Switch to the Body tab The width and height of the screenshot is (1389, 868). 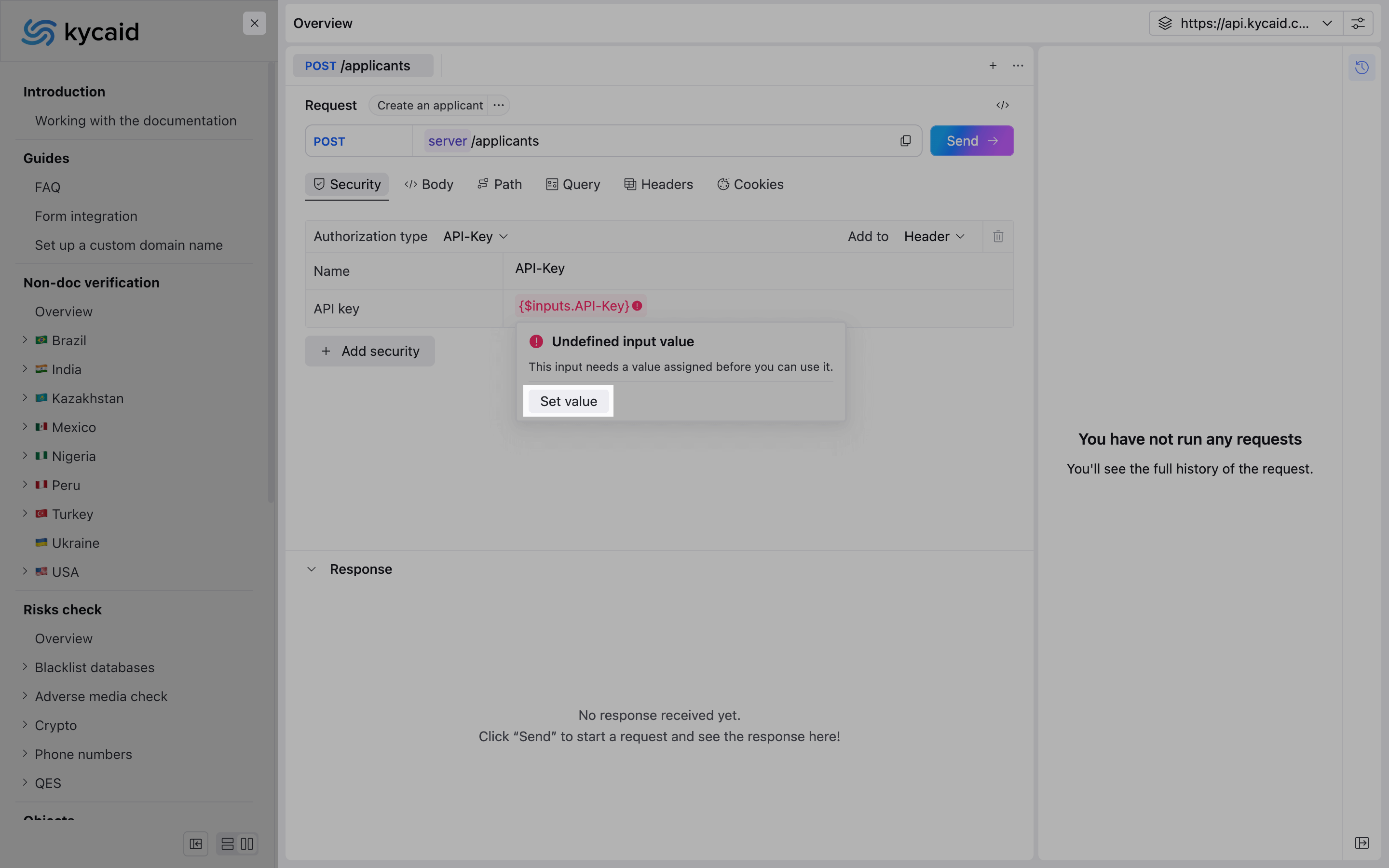(429, 184)
